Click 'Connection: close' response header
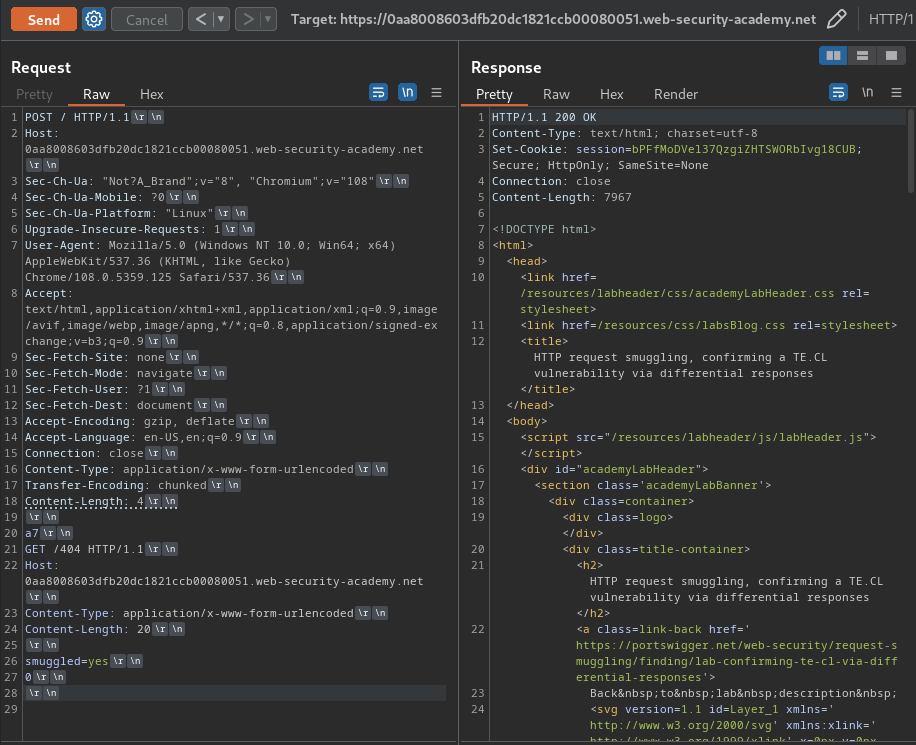Viewport: 916px width, 745px height. pyautogui.click(x=551, y=181)
